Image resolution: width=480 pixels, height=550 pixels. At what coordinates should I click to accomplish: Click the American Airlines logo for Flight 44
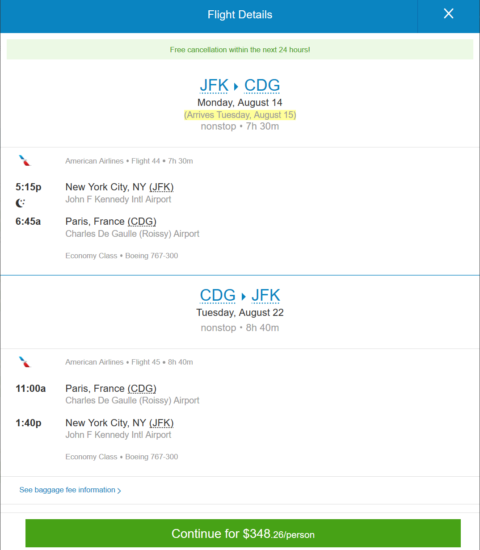[25, 161]
